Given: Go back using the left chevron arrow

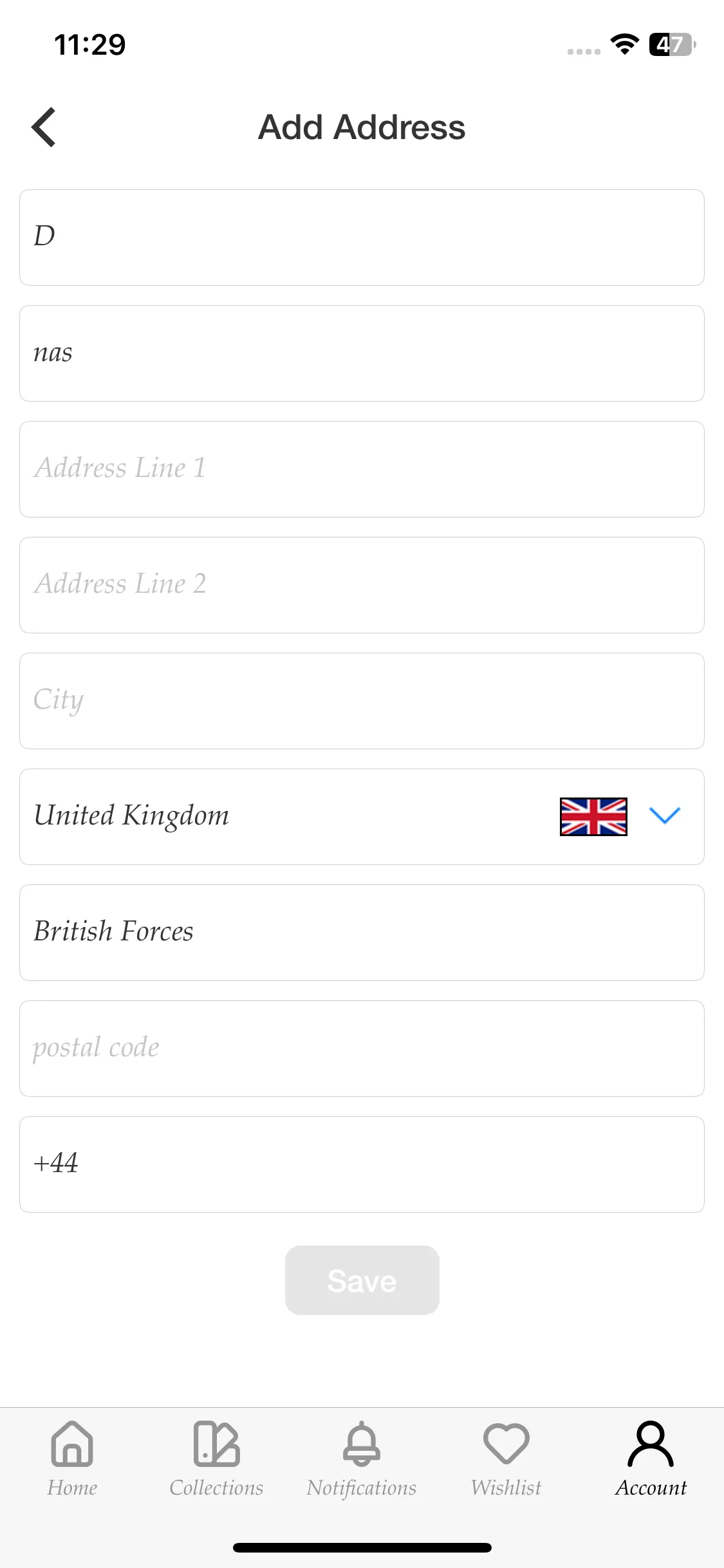Looking at the screenshot, I should (44, 127).
